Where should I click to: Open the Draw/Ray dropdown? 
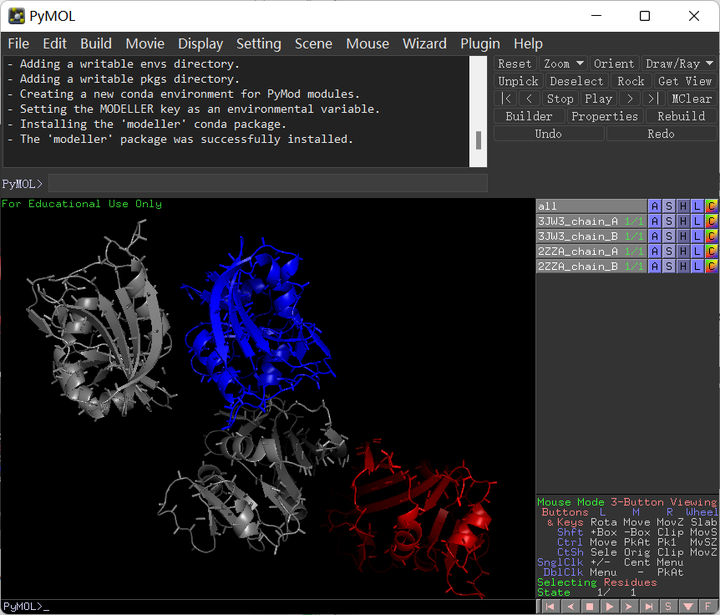(x=678, y=63)
